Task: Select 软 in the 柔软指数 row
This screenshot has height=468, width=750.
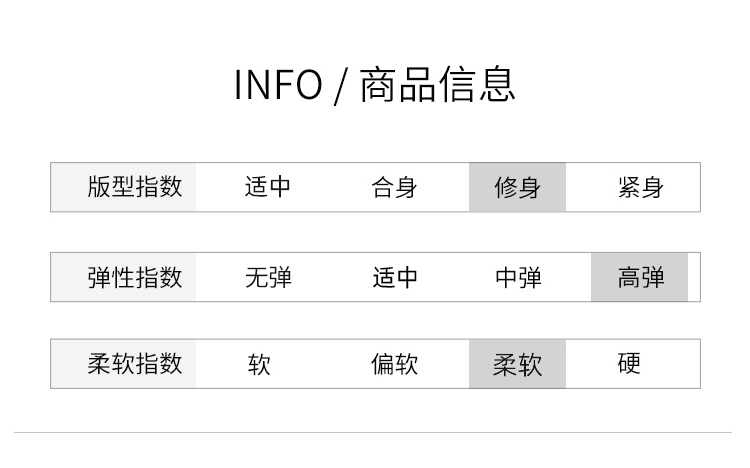Action: [259, 364]
